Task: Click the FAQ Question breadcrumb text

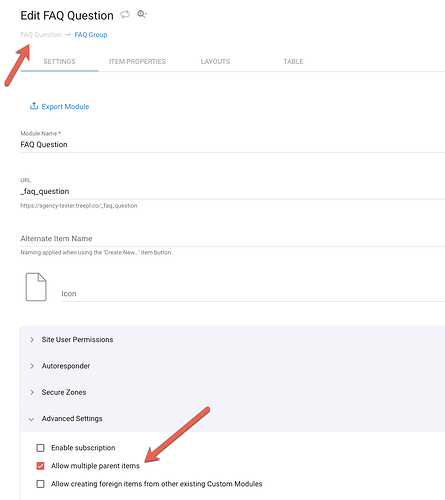Action: pos(41,35)
